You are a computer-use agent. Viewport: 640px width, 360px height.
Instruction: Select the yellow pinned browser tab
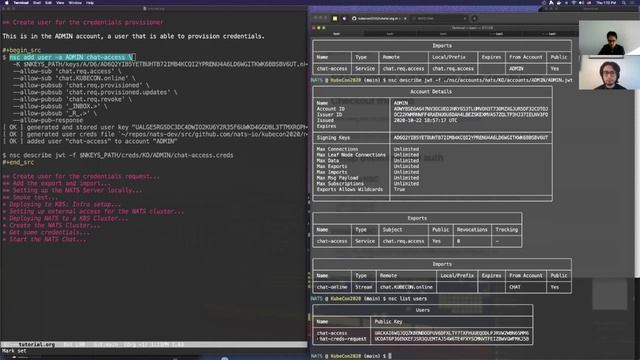click(x=335, y=18)
